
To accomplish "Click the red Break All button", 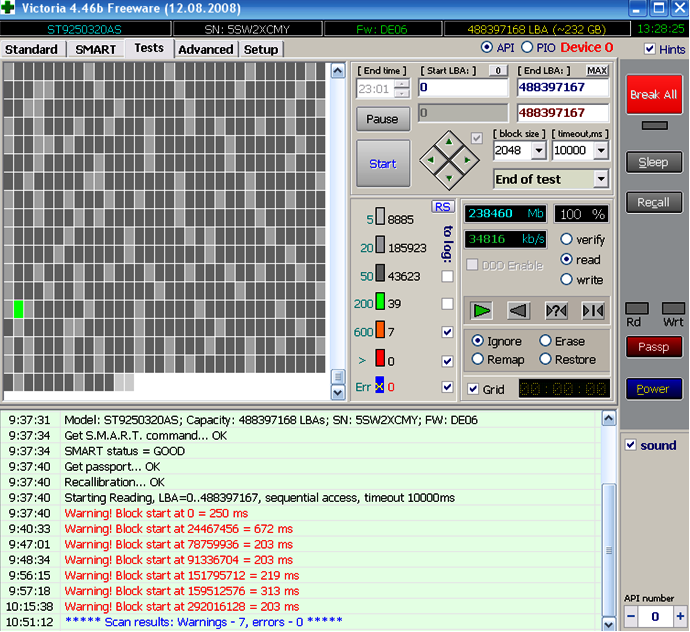I will (654, 94).
